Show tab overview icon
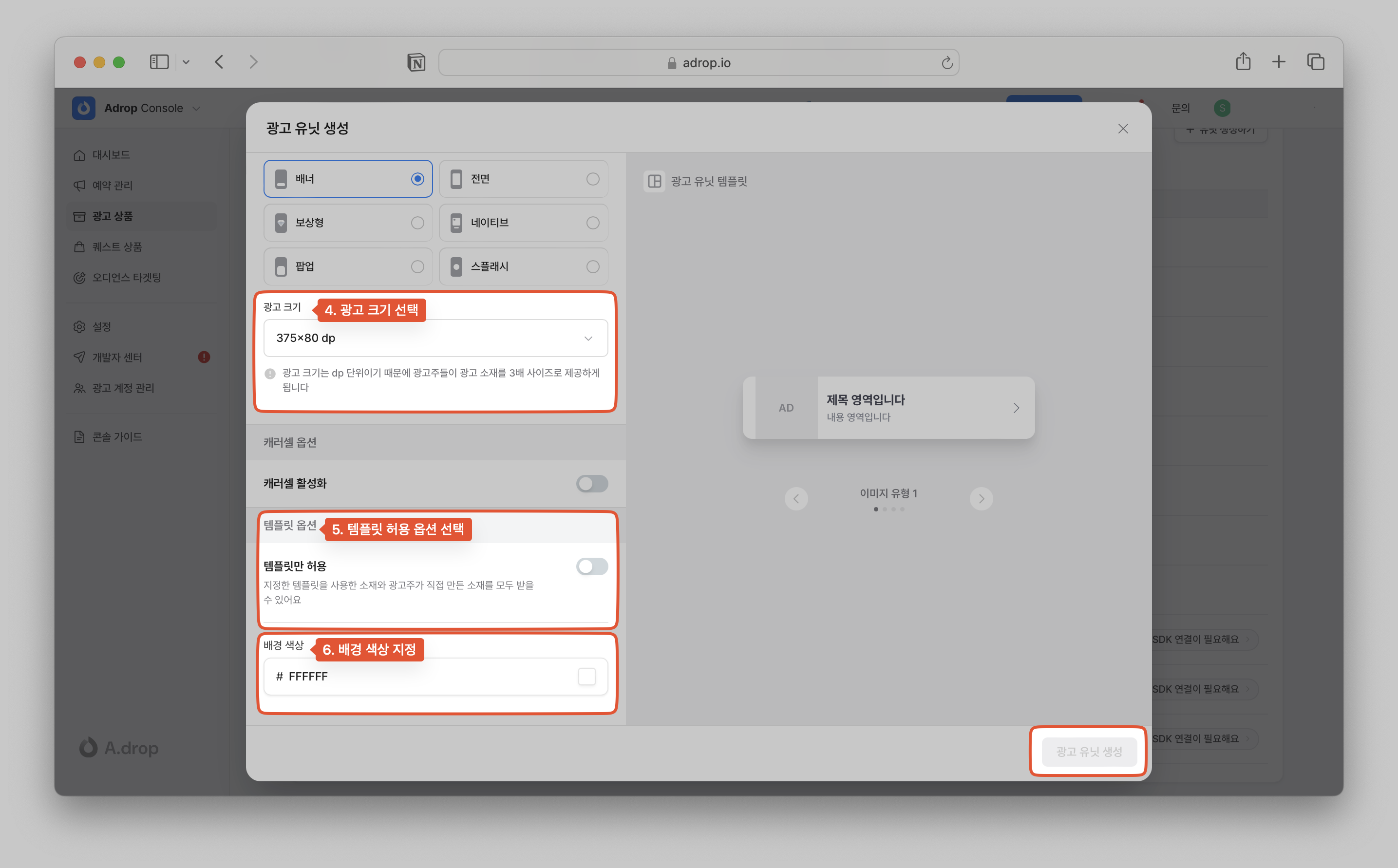This screenshot has width=1398, height=868. [x=1315, y=61]
